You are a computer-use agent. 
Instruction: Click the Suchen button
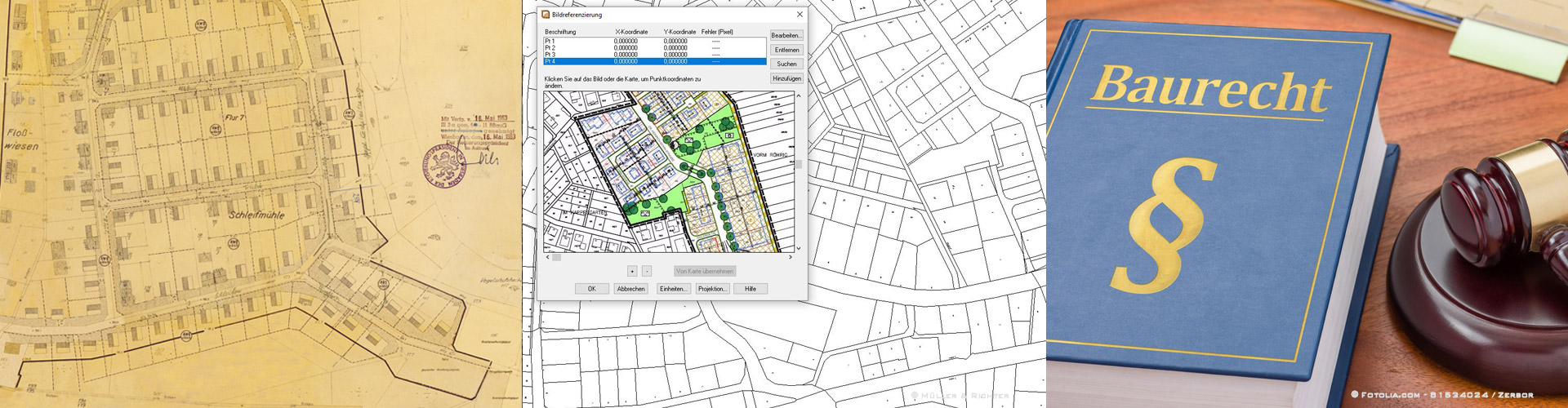tap(786, 64)
